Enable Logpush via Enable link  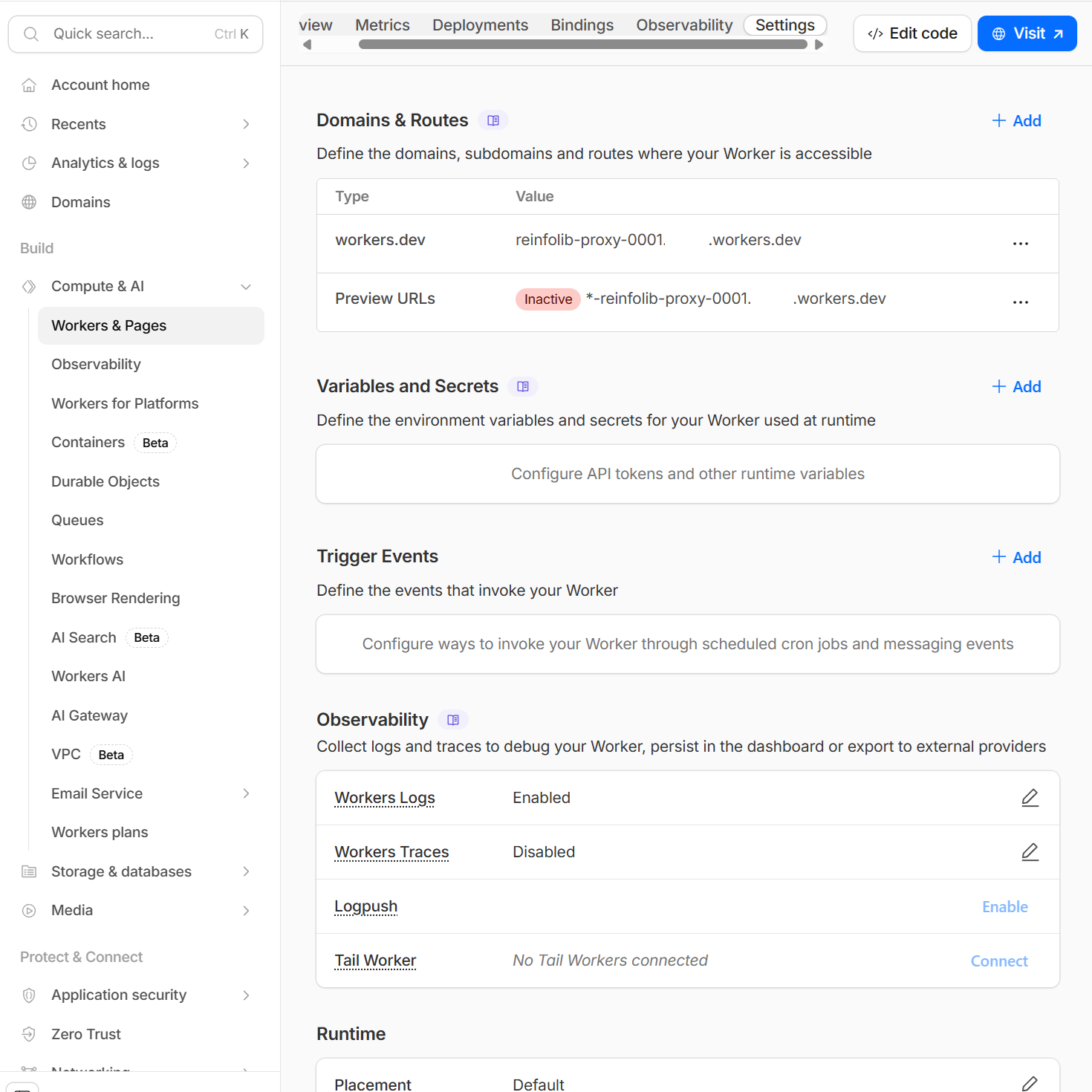click(x=1005, y=907)
